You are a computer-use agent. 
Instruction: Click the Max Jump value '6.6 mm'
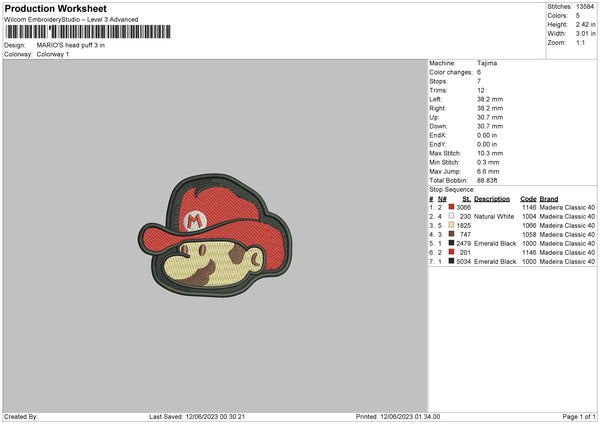[x=488, y=171]
